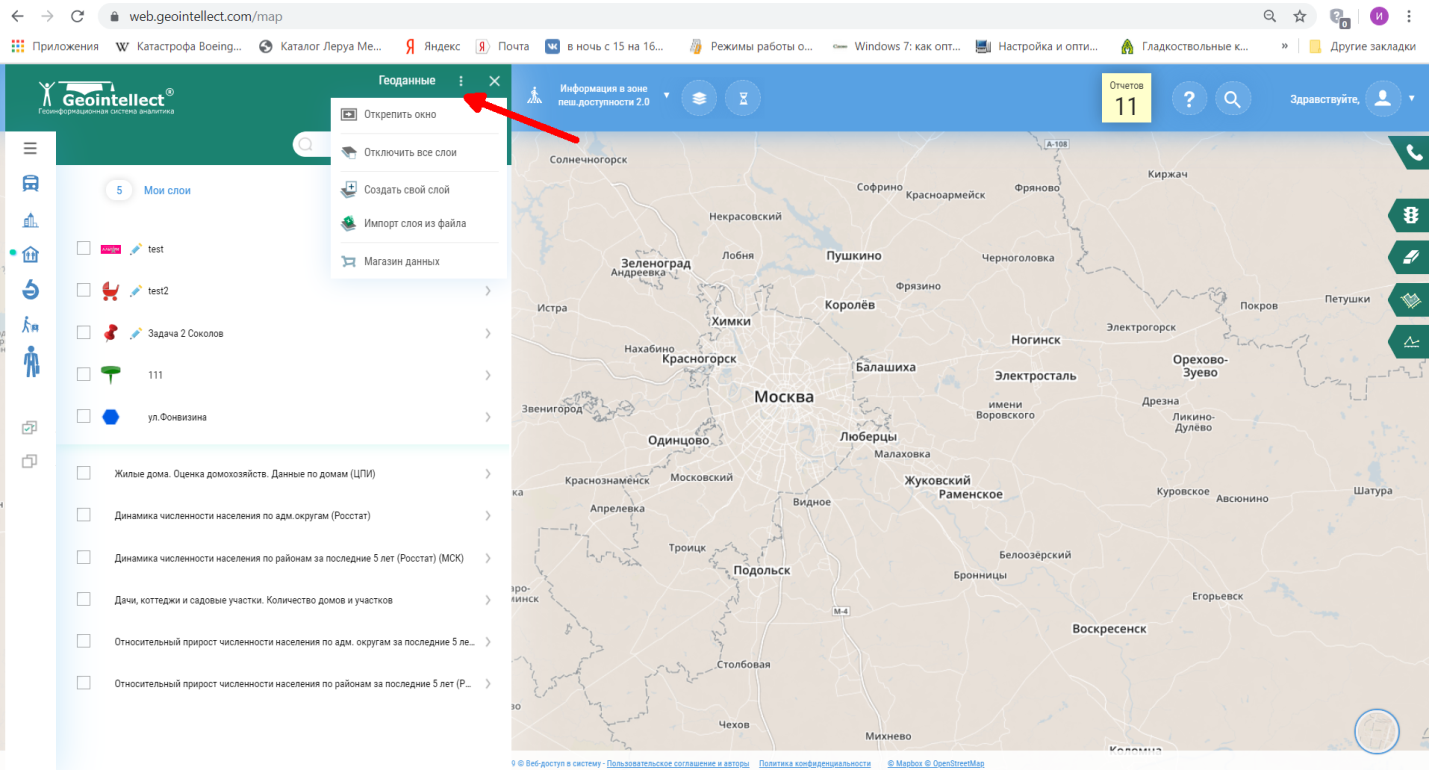
Task: Open the Яндекс bookmark in bookmarks bar
Action: pos(433,46)
